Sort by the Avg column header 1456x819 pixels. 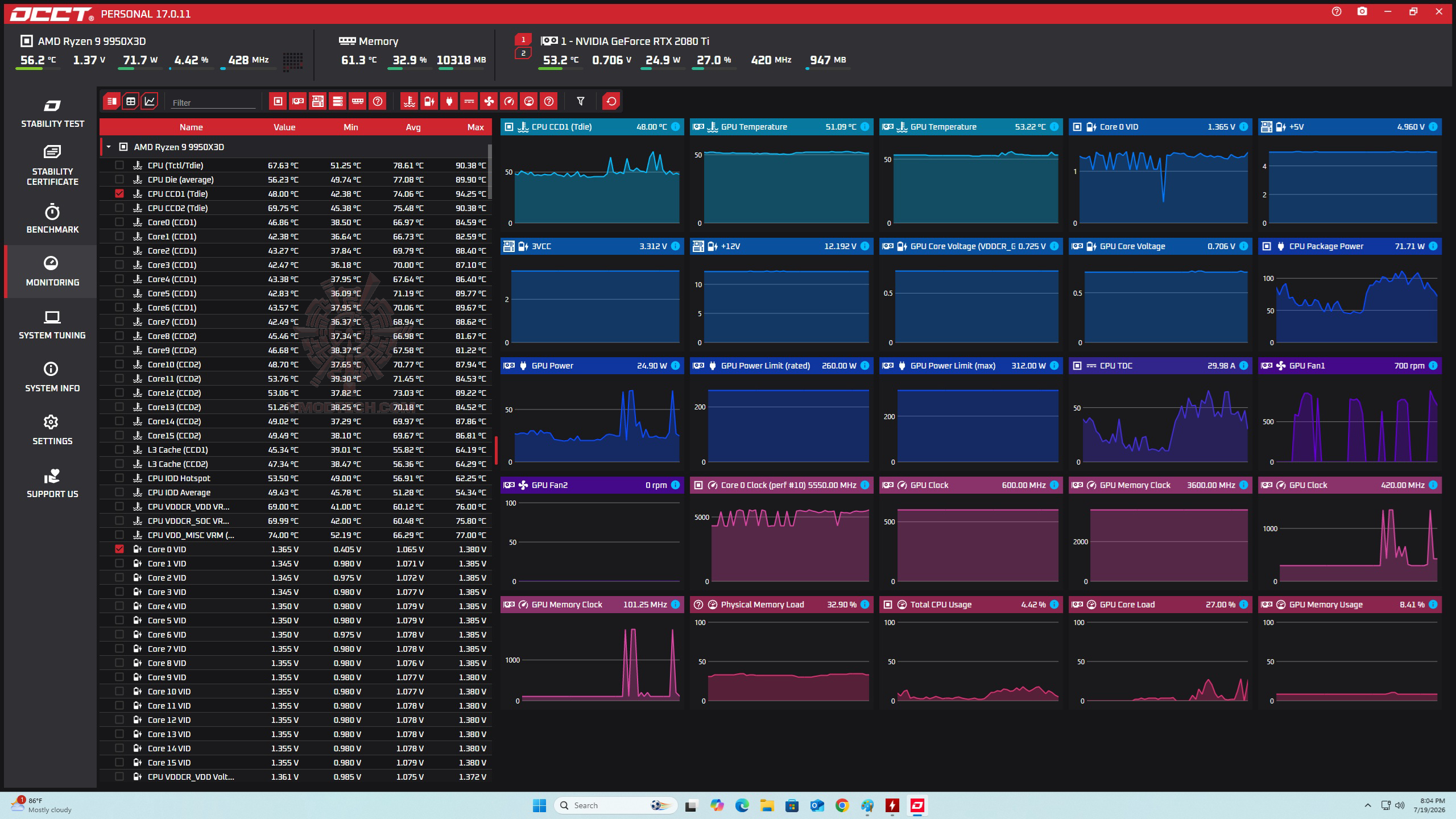point(413,127)
